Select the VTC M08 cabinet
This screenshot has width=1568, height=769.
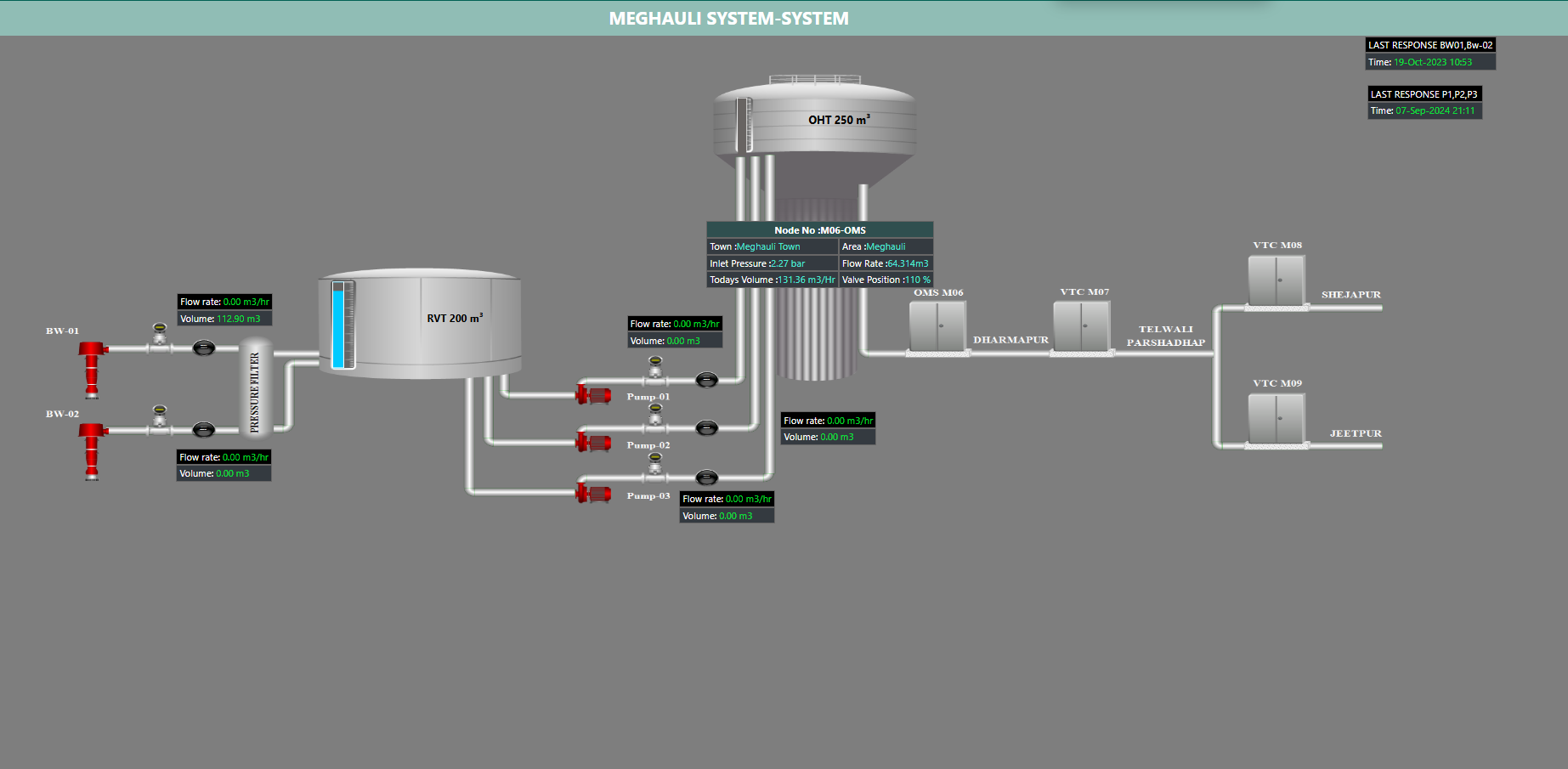(1276, 280)
